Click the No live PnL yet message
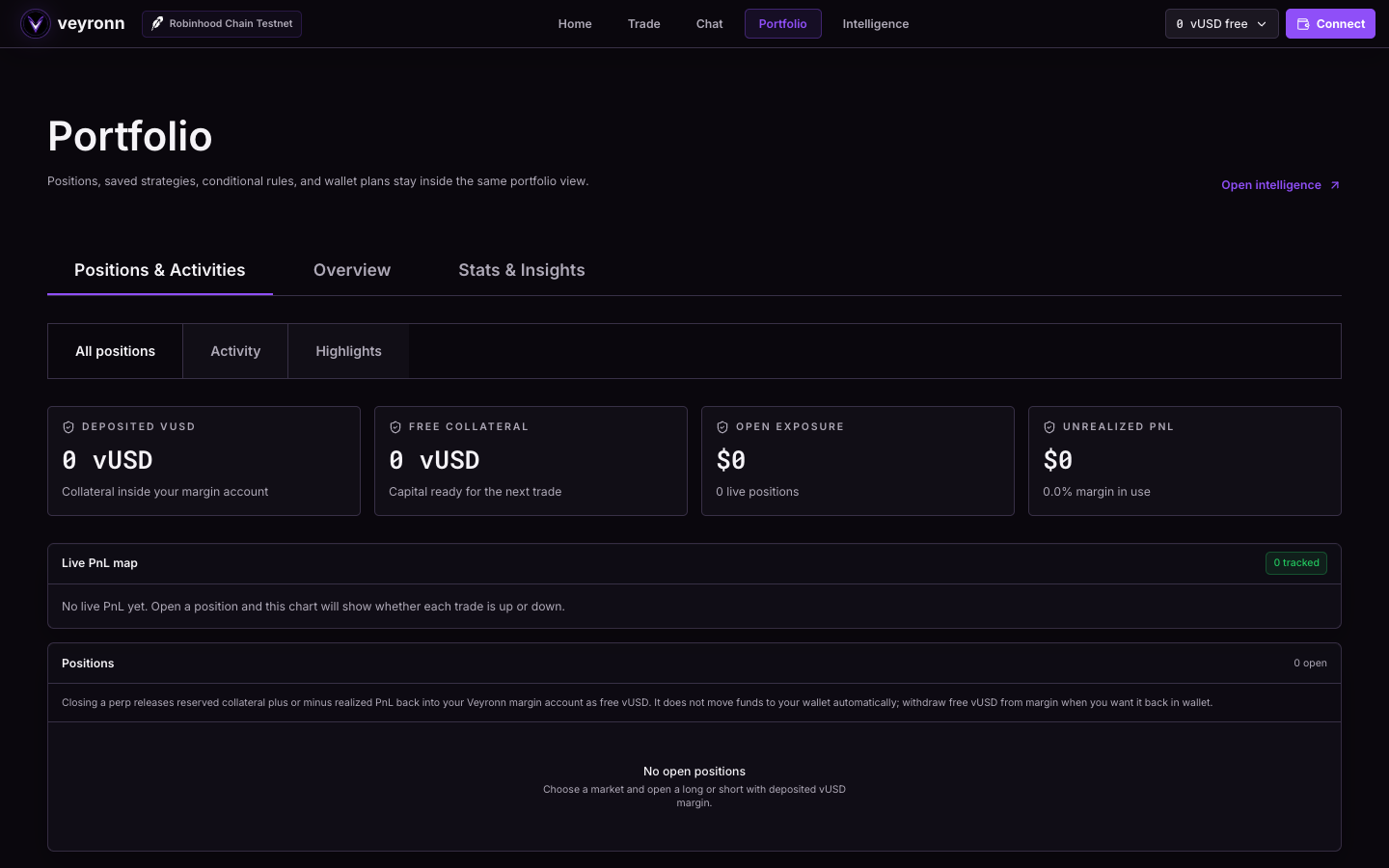The width and height of the screenshot is (1389, 868). pyautogui.click(x=313, y=607)
